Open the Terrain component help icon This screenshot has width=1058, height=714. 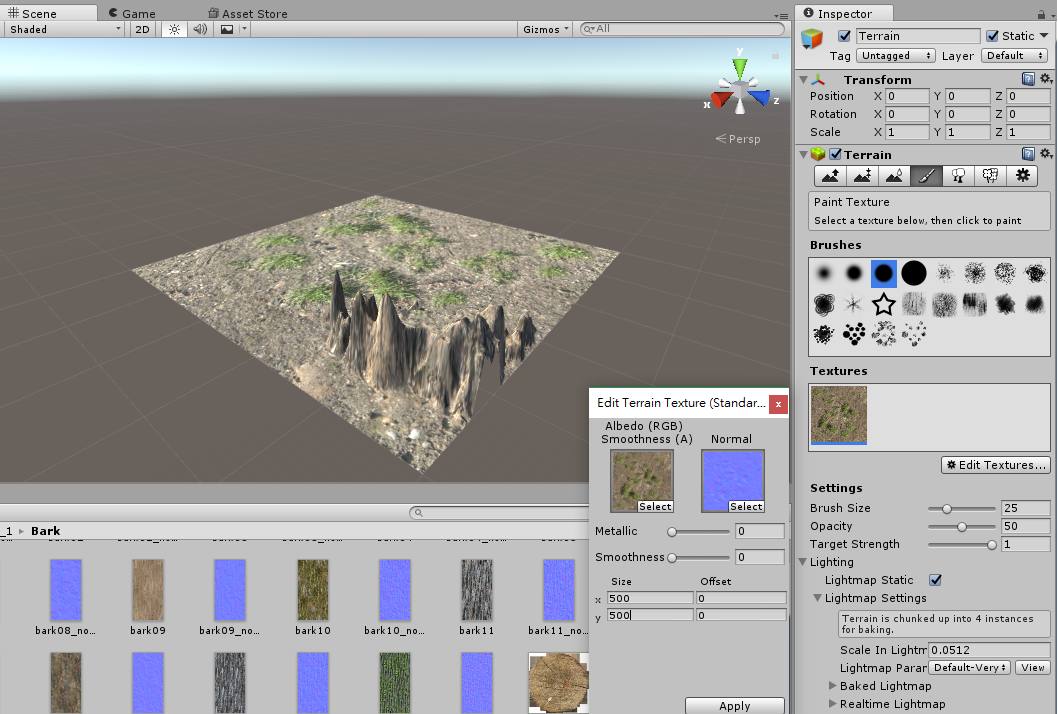(x=1028, y=154)
